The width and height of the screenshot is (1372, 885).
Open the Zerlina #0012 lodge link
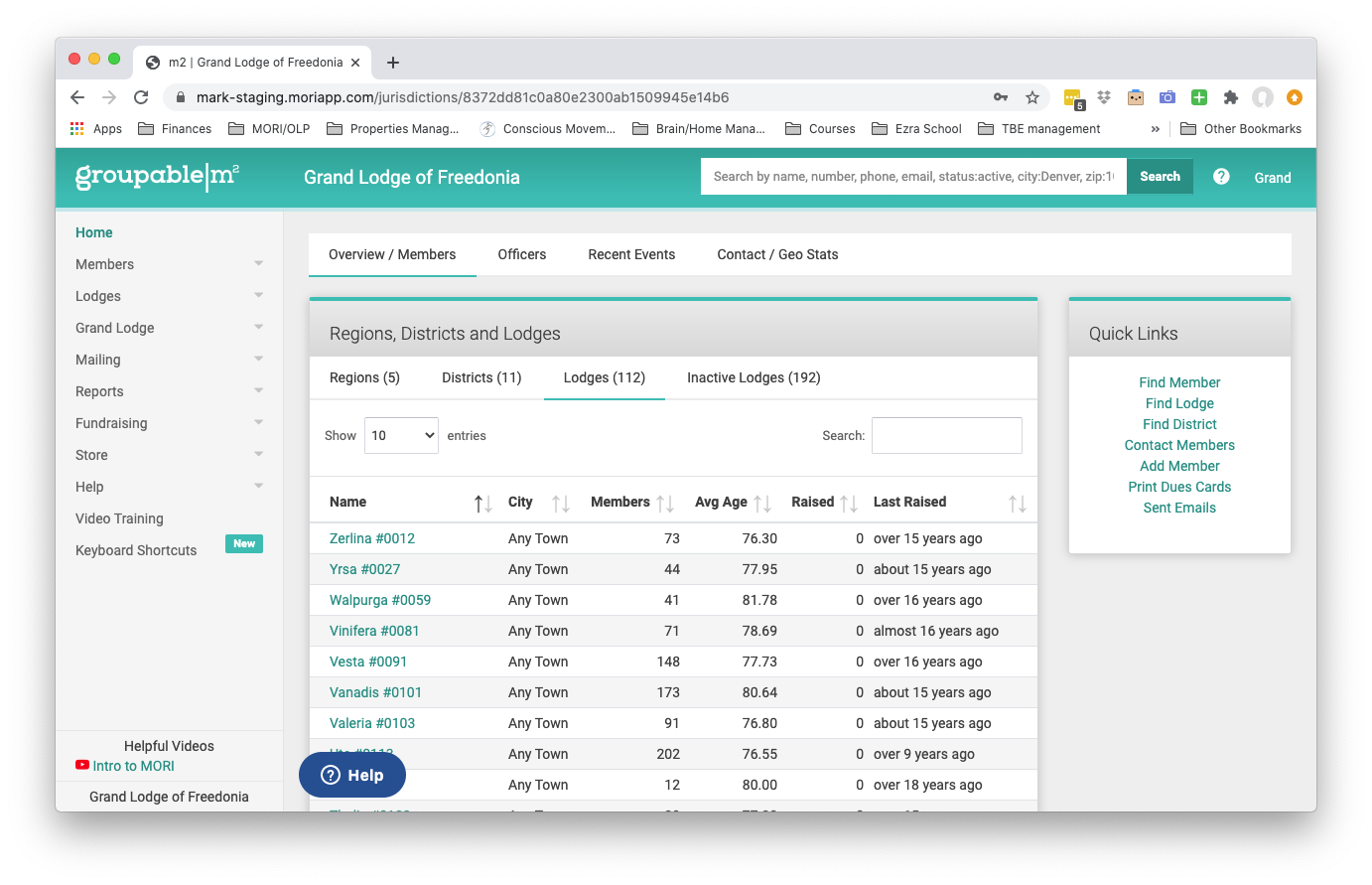[372, 538]
